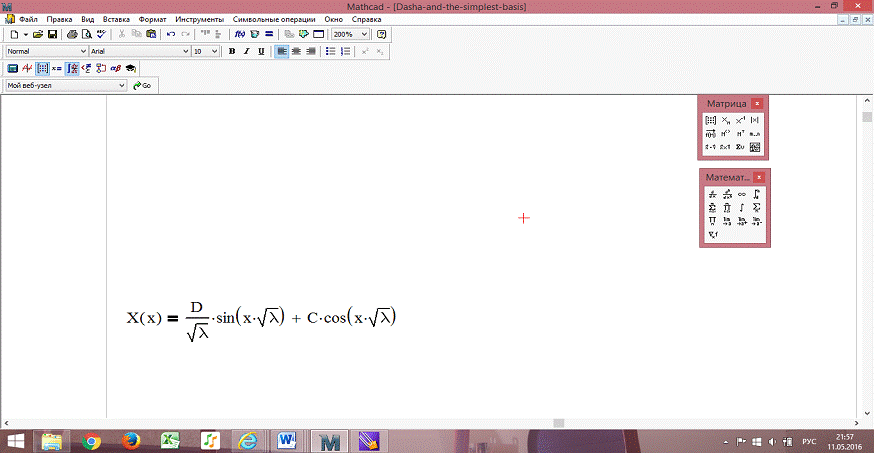
Task: Open the Help question mark icon
Action: [x=381, y=34]
